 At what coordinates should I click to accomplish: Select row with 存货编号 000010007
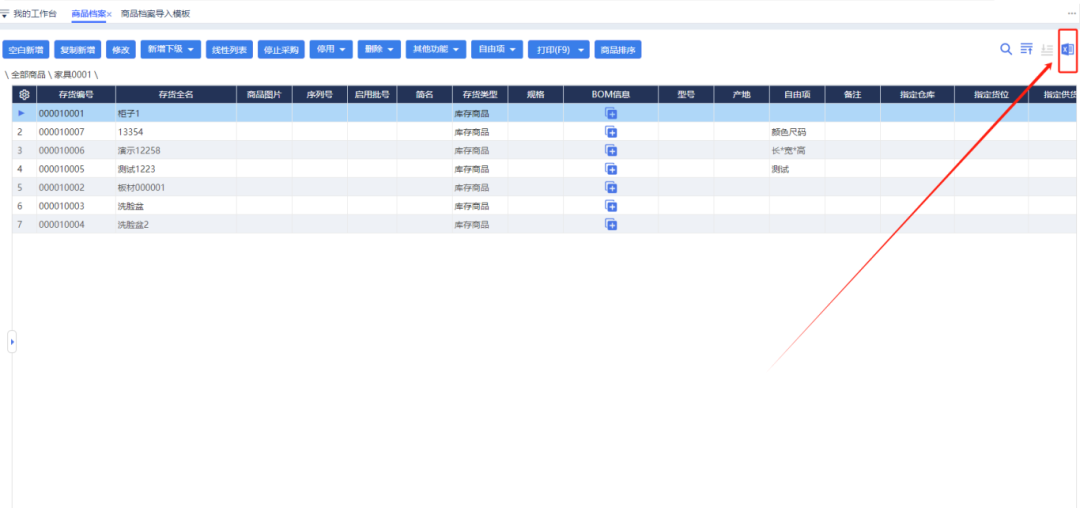point(62,132)
